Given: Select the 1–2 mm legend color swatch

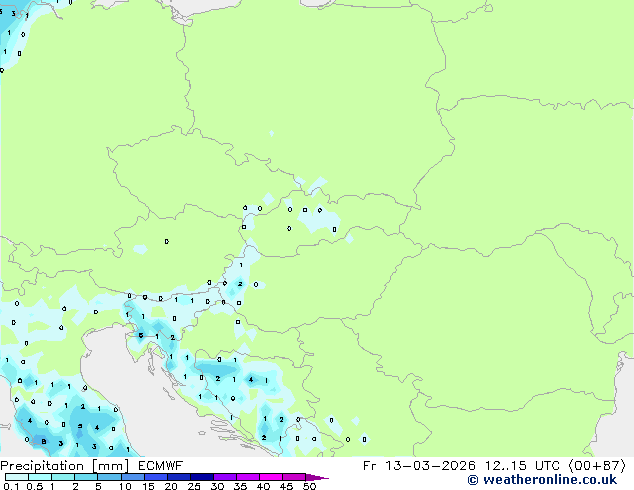Looking at the screenshot, I should pos(63,477).
